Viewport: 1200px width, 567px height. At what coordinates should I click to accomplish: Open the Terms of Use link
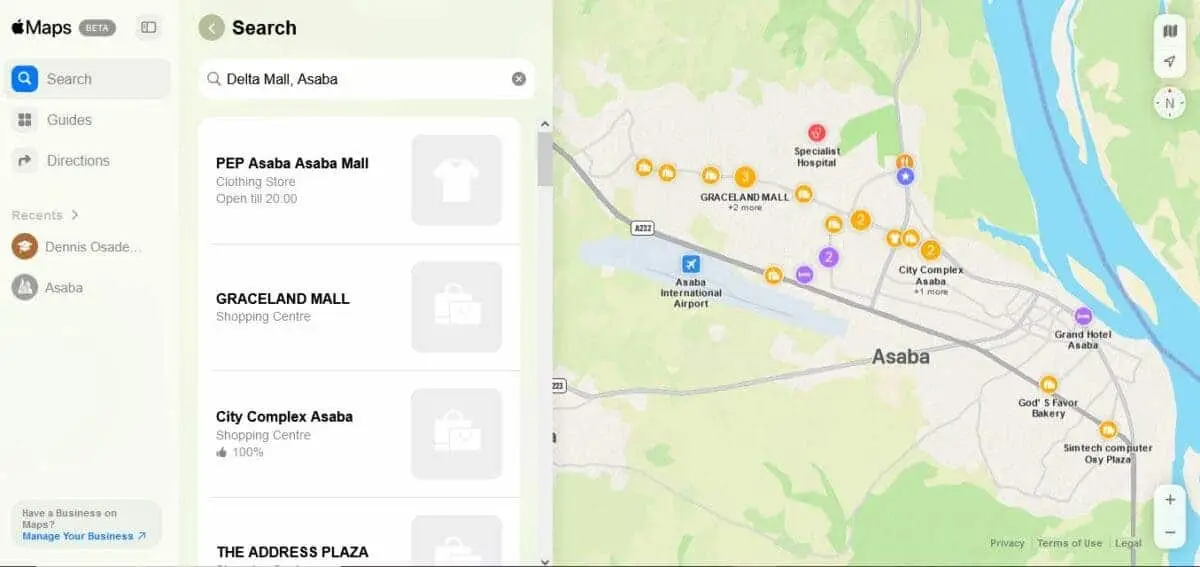(1069, 543)
